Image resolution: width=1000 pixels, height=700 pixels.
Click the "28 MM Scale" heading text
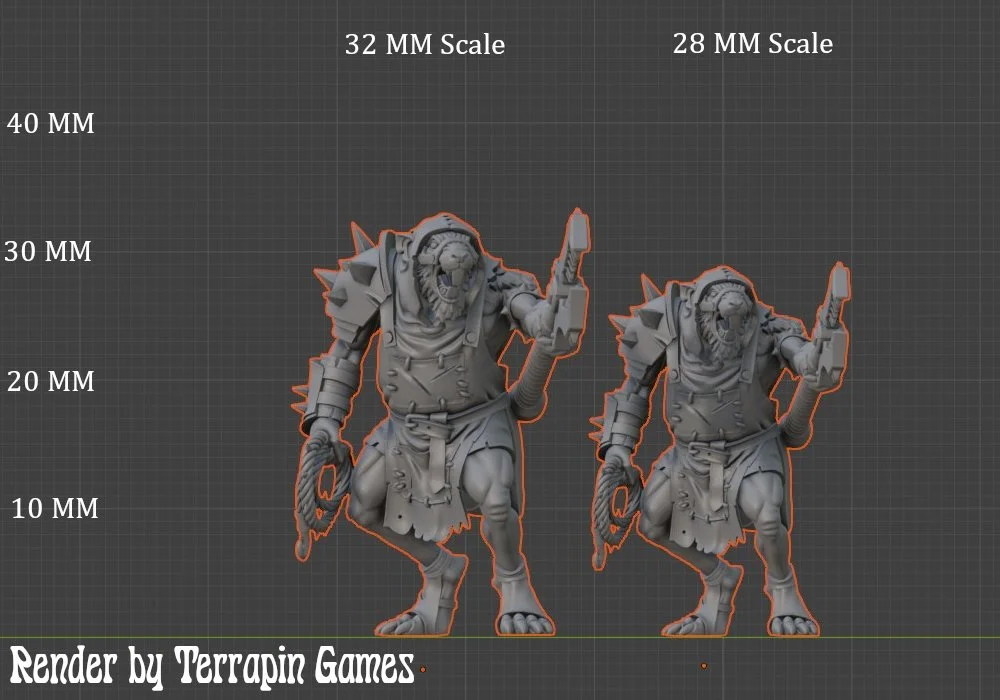coord(753,44)
